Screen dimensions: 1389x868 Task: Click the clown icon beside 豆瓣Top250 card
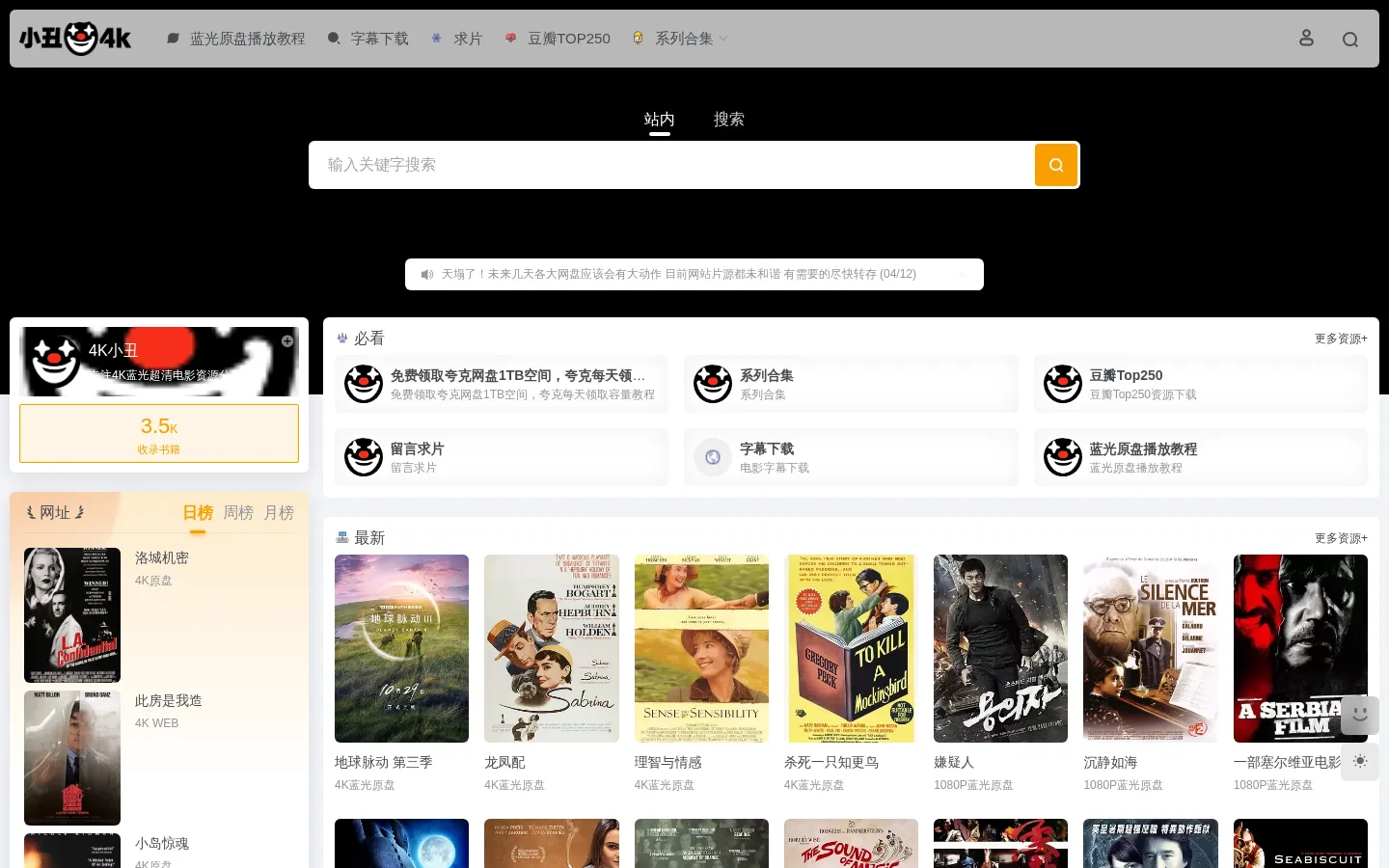tap(1063, 384)
